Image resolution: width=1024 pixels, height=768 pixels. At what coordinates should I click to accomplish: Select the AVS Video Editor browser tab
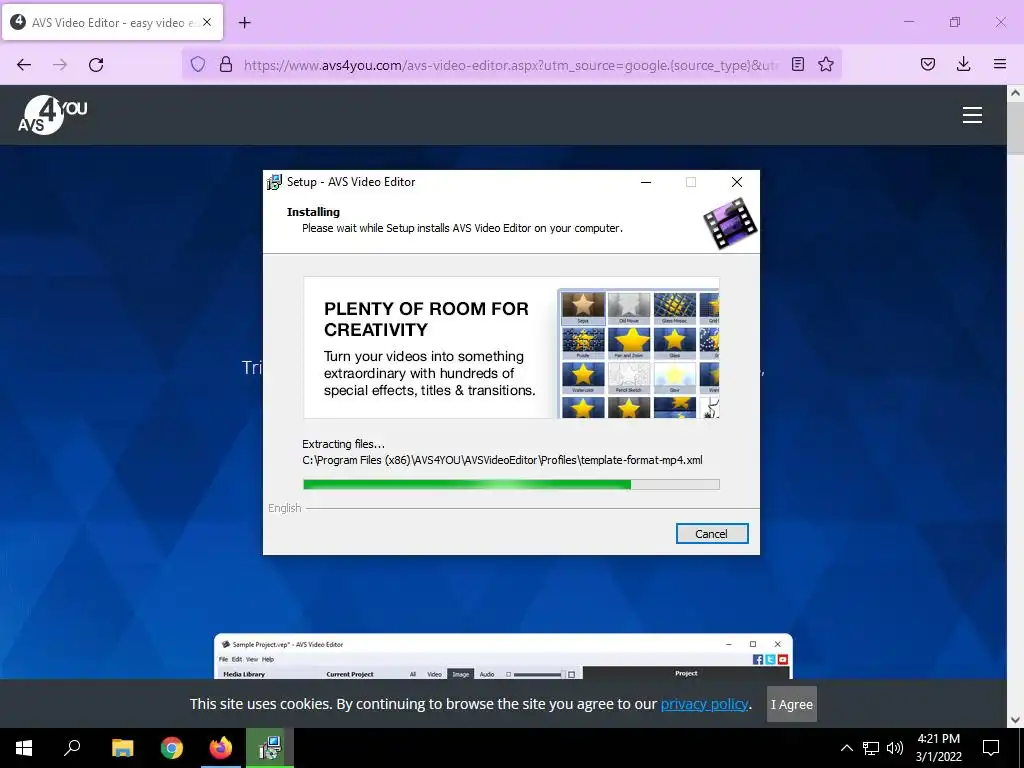click(x=112, y=22)
